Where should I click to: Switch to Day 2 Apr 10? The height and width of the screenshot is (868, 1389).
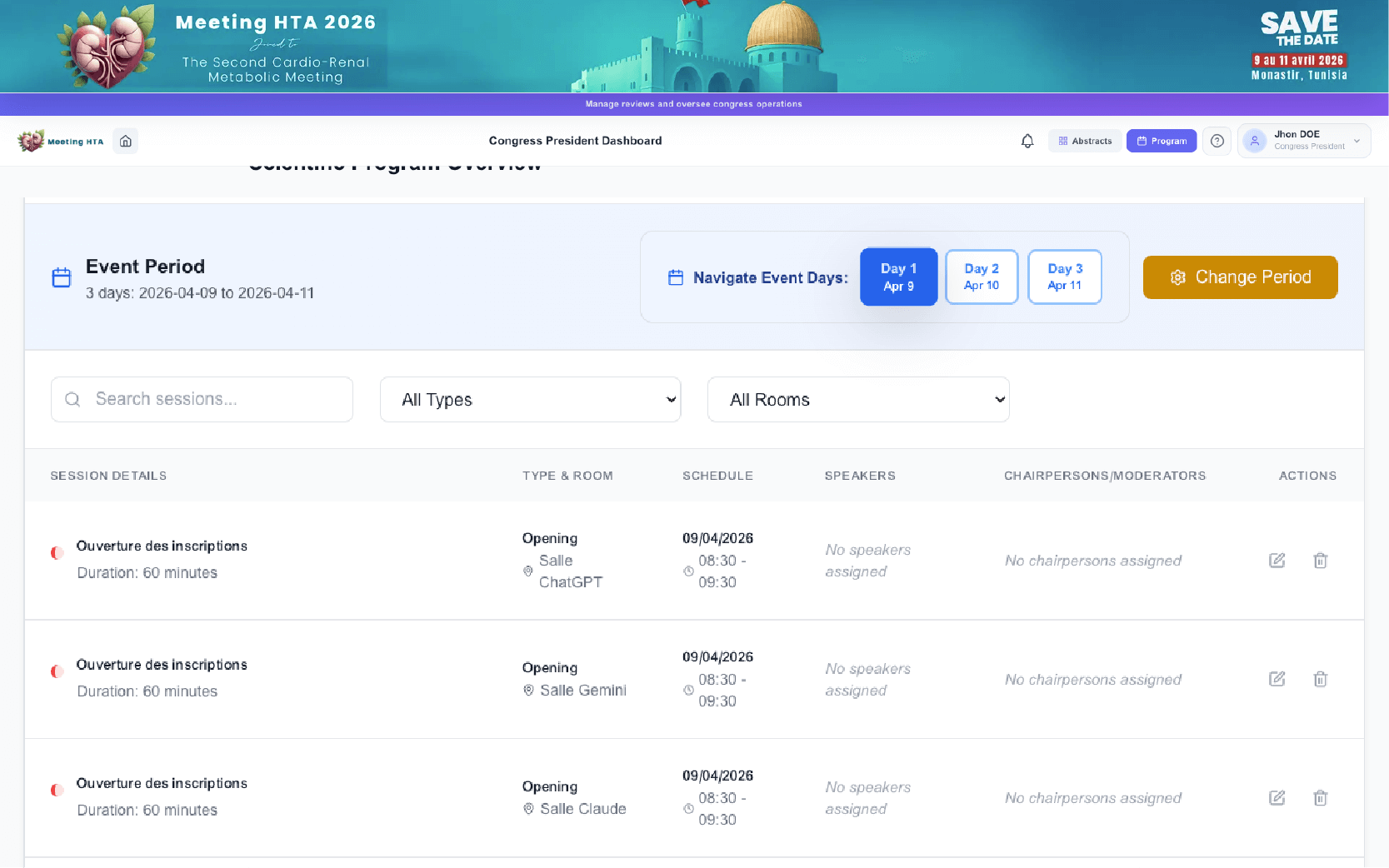pyautogui.click(x=982, y=277)
